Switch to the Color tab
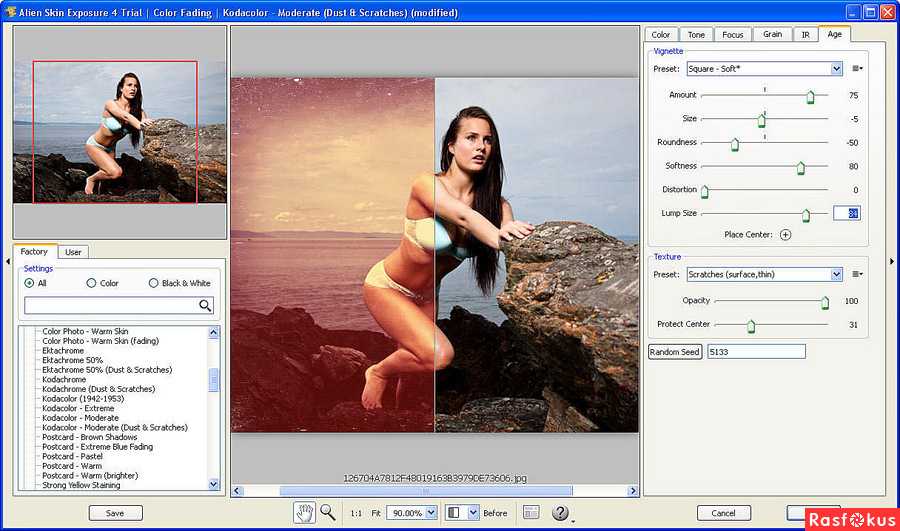 click(661, 34)
